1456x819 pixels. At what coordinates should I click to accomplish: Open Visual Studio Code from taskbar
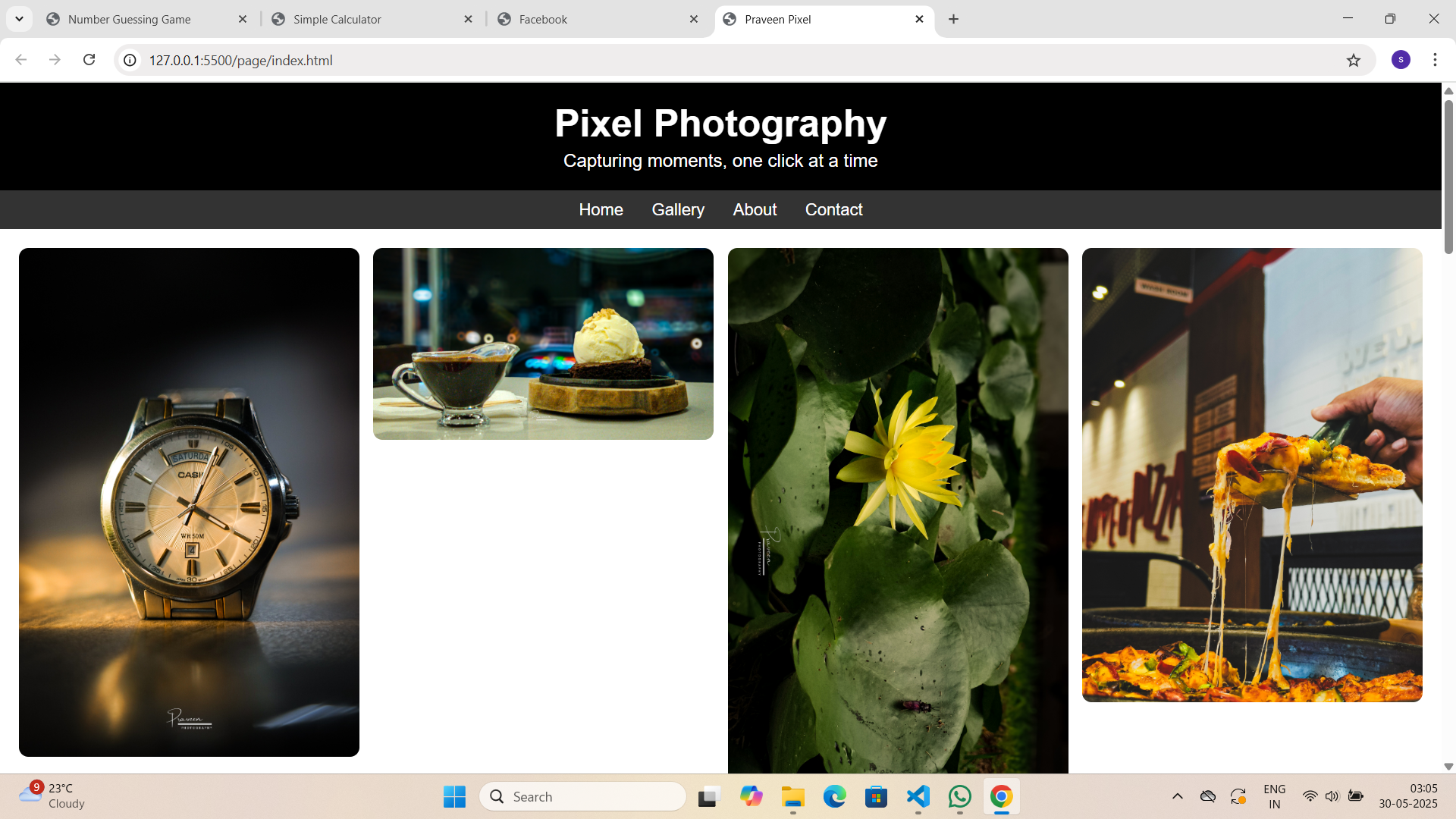click(x=918, y=796)
